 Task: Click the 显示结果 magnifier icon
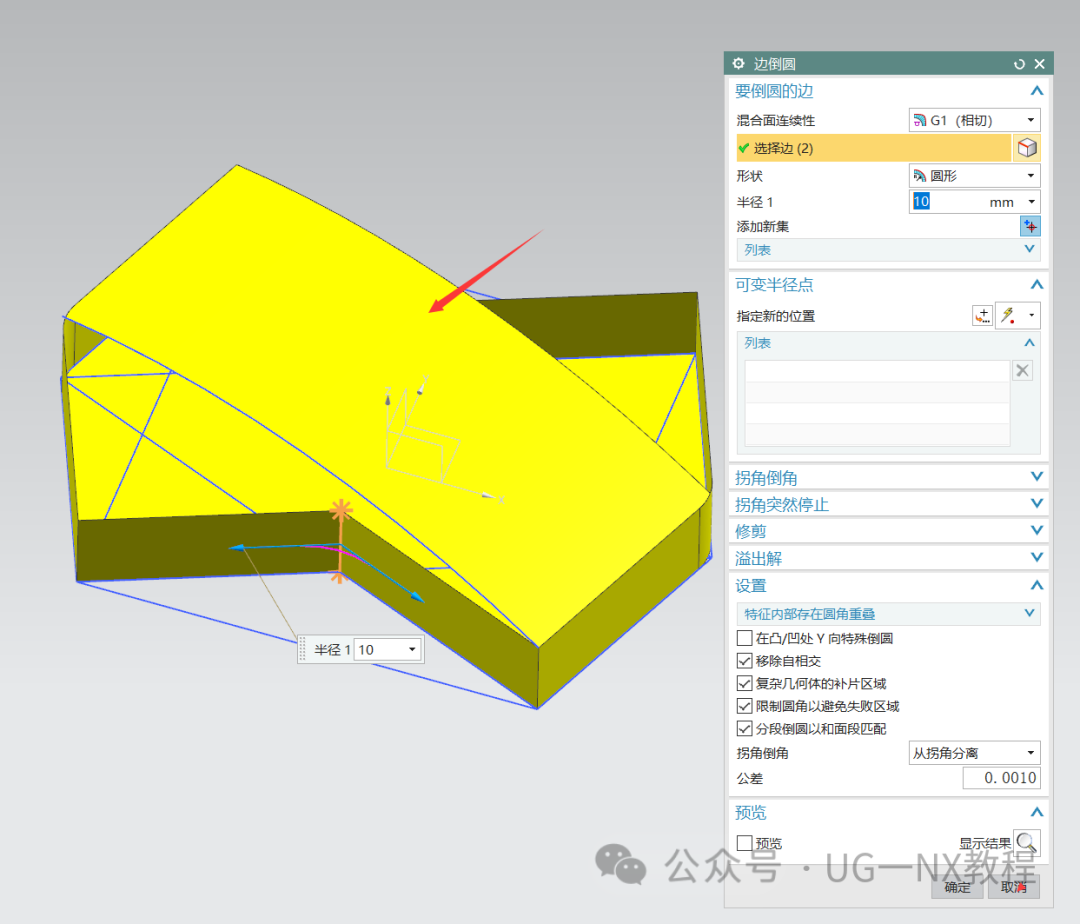pyautogui.click(x=1026, y=842)
